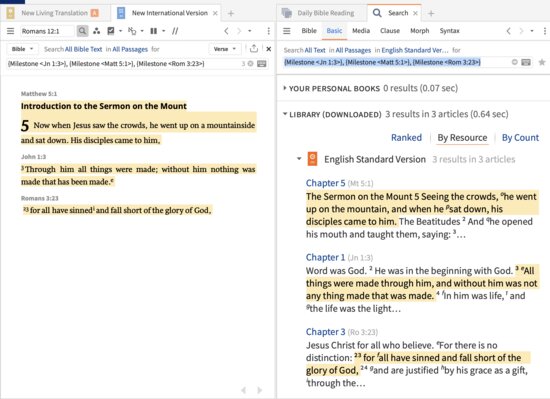The image size is (550, 399).
Task: Open the Verse view dropdown
Action: (x=224, y=49)
